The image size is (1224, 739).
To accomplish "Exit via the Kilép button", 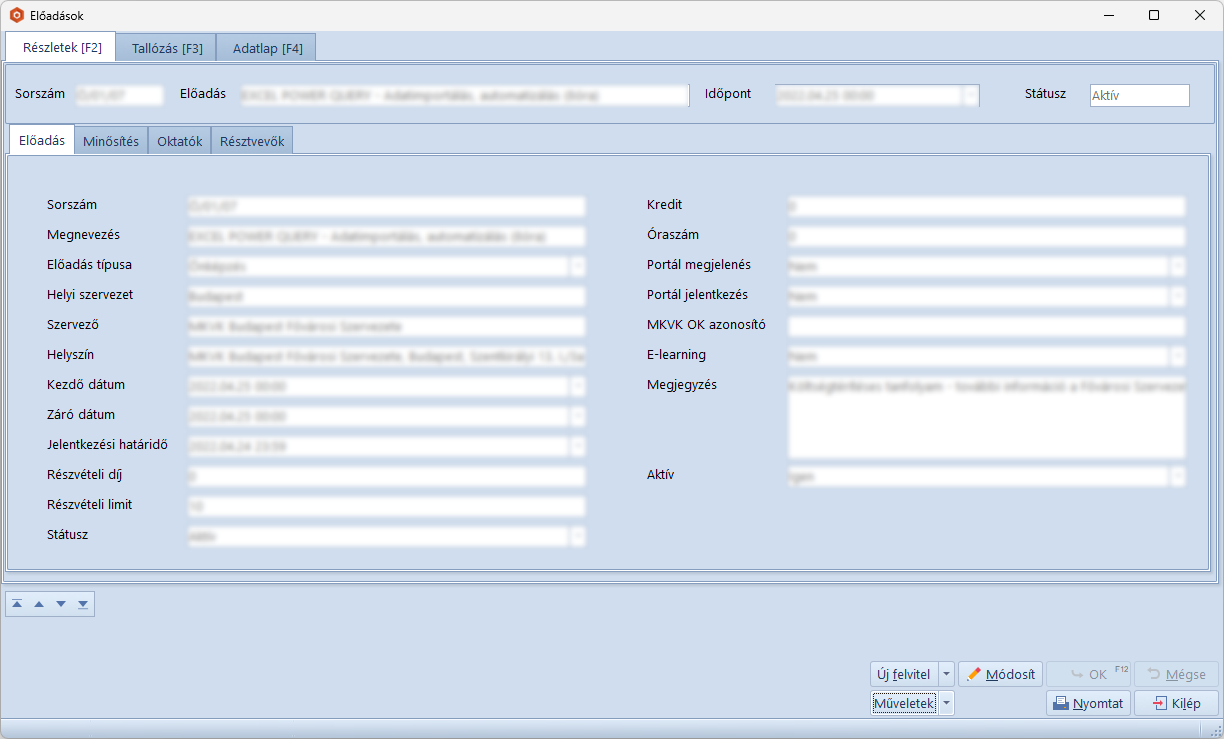I will point(1176,703).
